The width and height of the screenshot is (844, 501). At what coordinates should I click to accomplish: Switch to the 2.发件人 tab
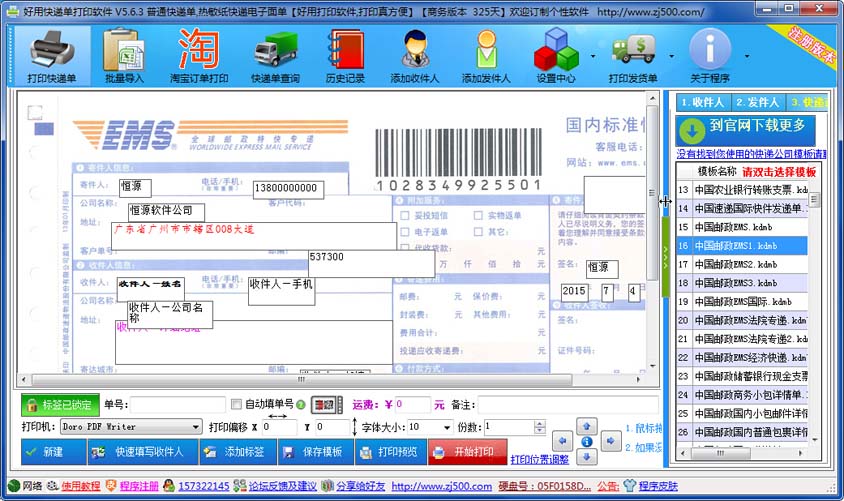point(757,102)
